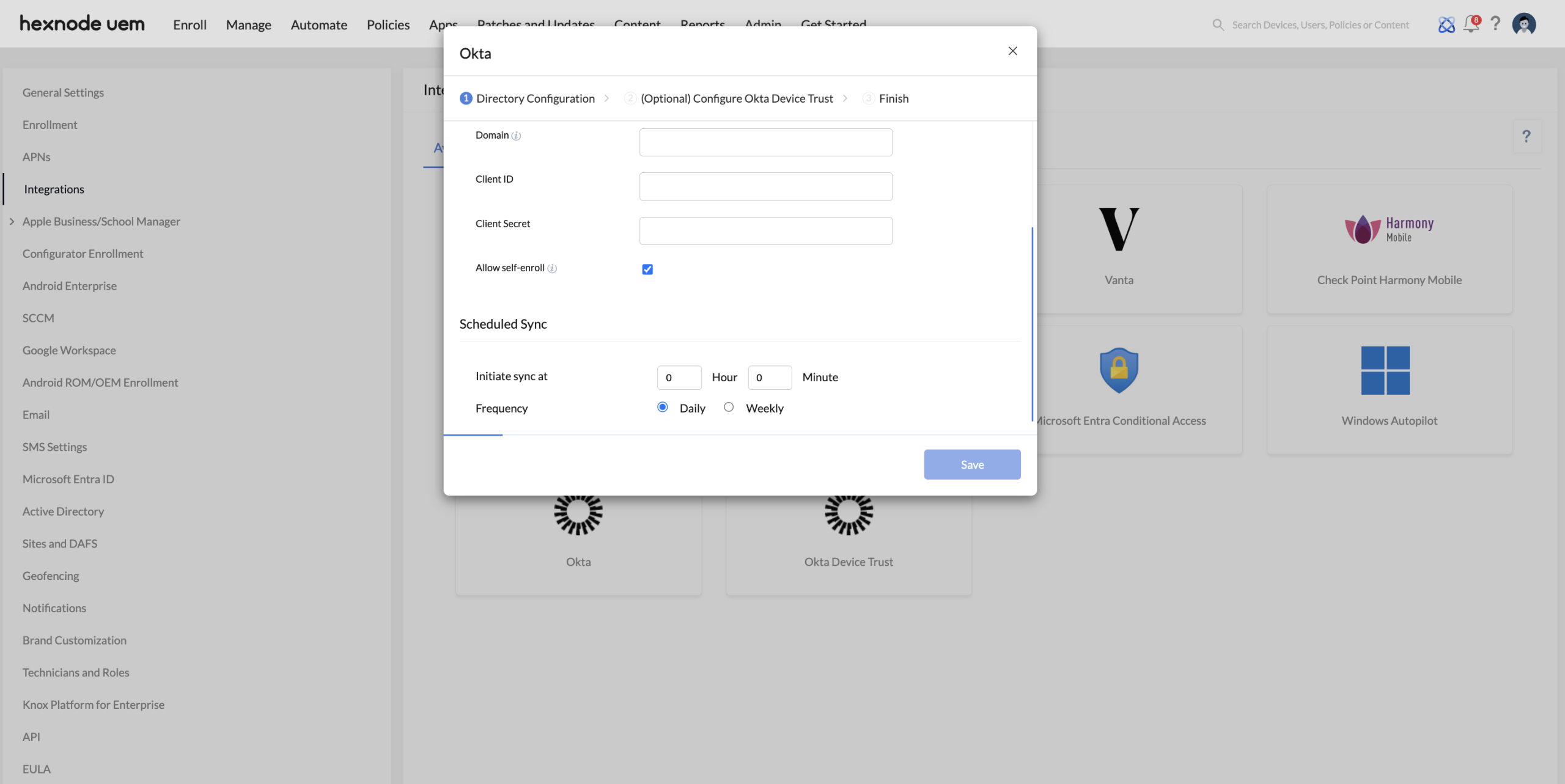
Task: Click the Okta Device Trust logo
Action: (x=849, y=515)
